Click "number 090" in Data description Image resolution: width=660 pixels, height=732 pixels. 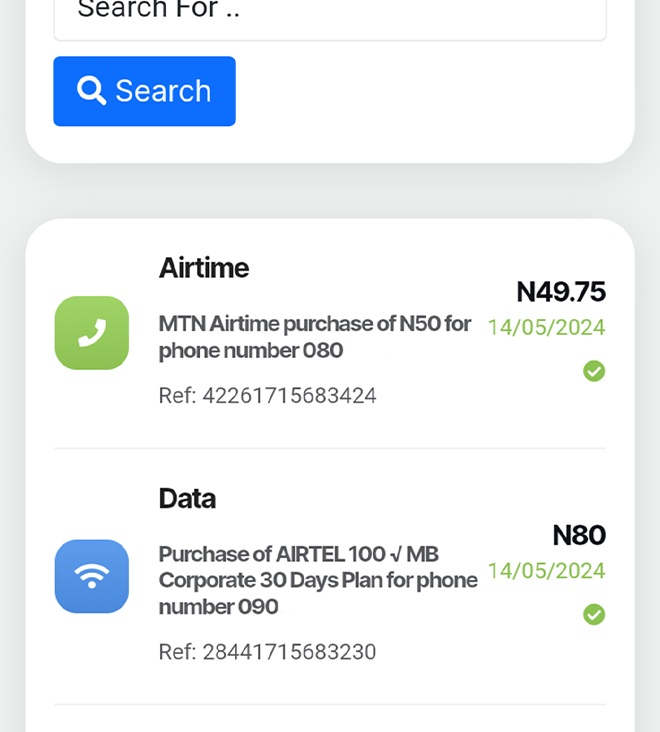point(218,607)
